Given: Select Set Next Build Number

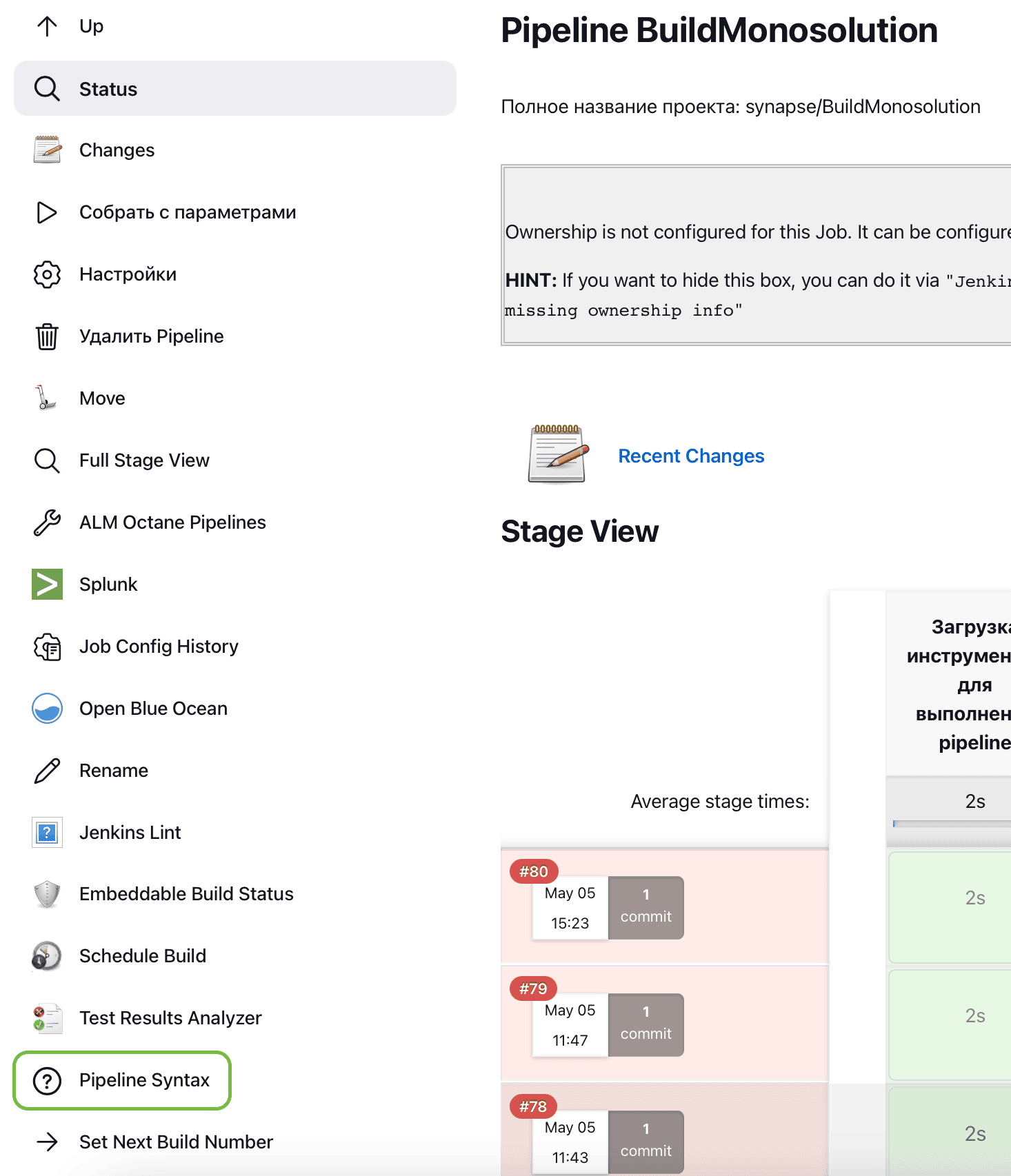Looking at the screenshot, I should point(176,1142).
